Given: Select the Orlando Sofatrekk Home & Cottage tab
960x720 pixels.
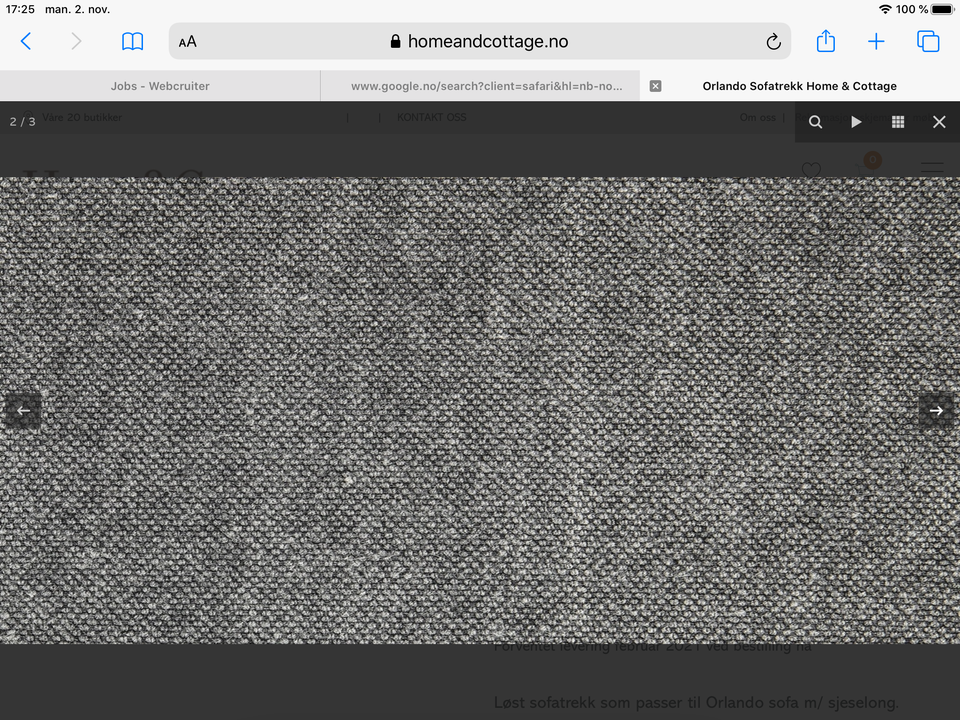Looking at the screenshot, I should 800,86.
